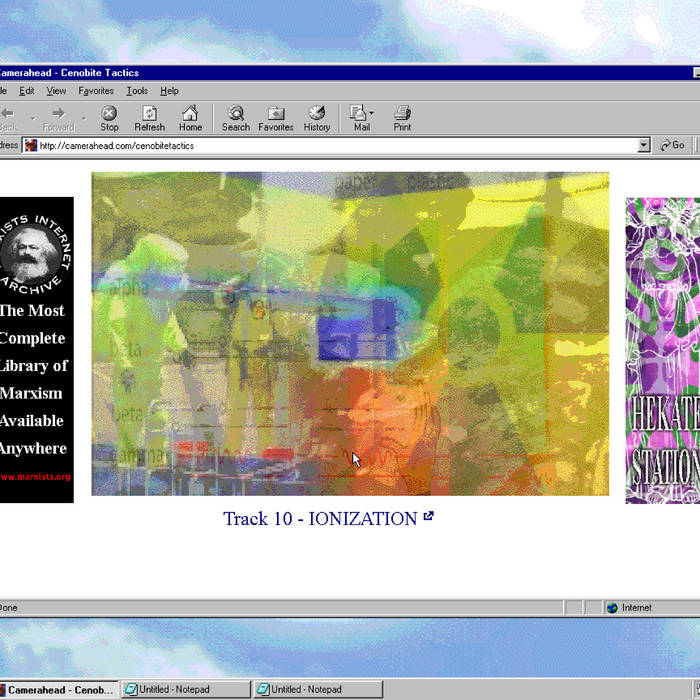Open the Help menu
Screen dimensions: 700x700
[x=169, y=91]
